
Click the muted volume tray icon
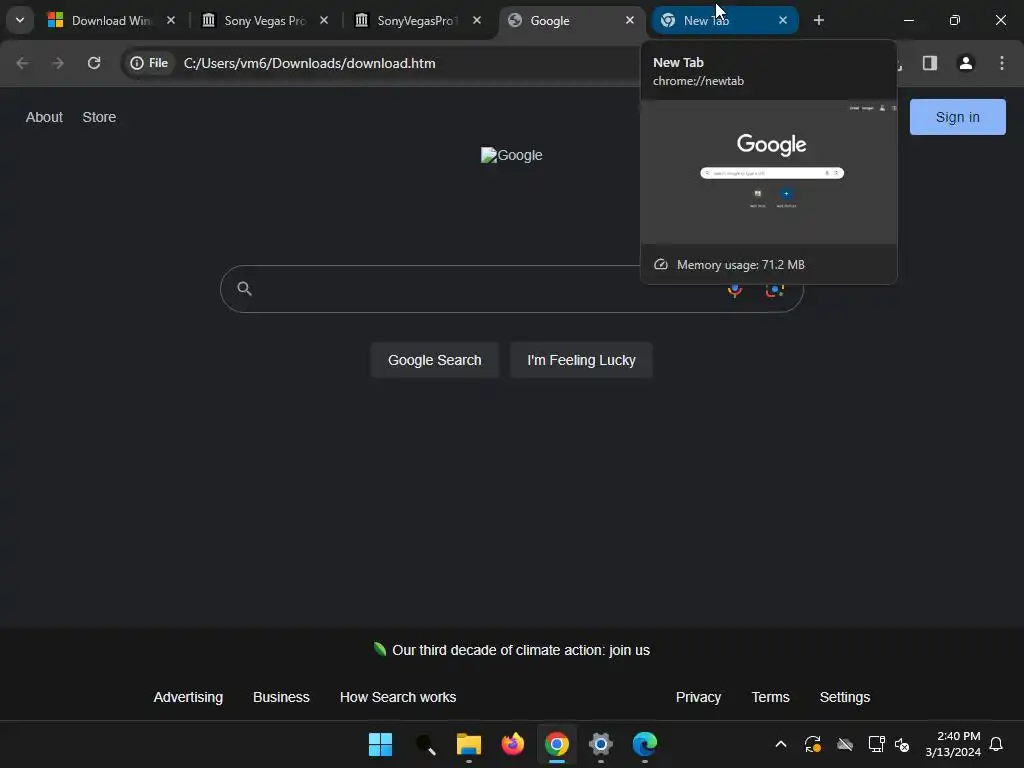point(903,744)
